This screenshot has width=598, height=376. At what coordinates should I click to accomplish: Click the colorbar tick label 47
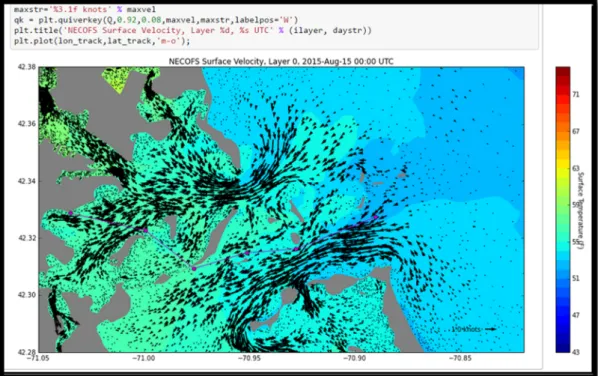tap(576, 315)
